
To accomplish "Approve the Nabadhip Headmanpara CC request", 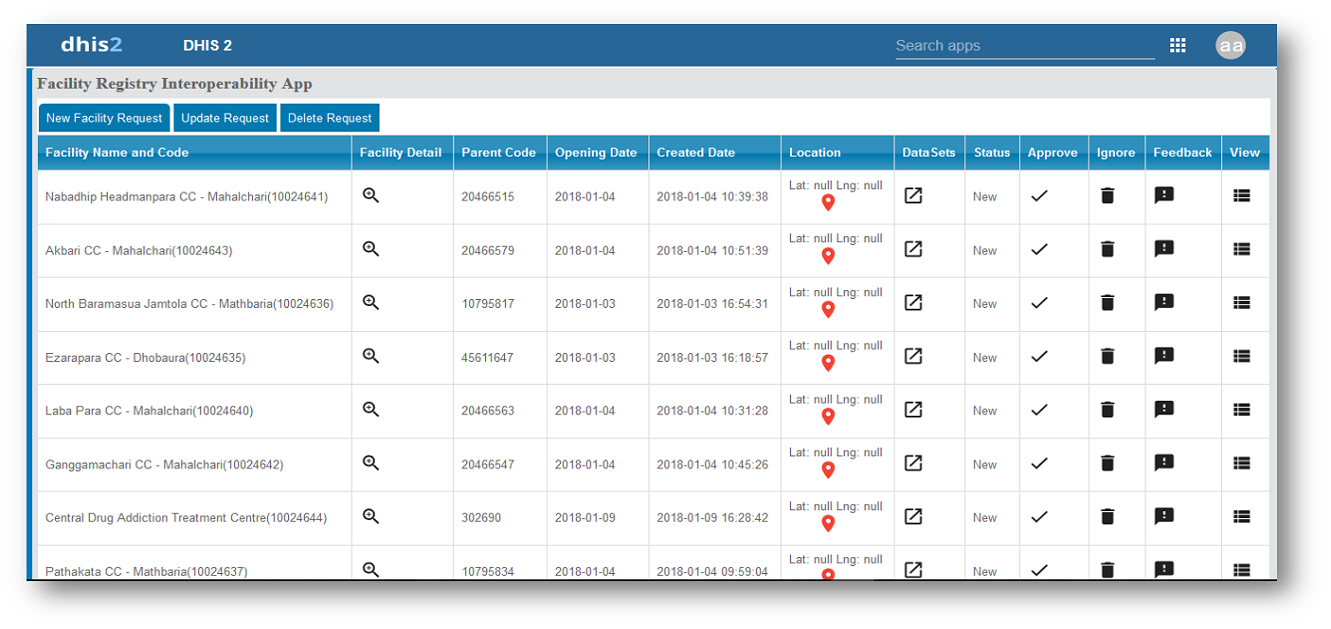I will [1039, 196].
